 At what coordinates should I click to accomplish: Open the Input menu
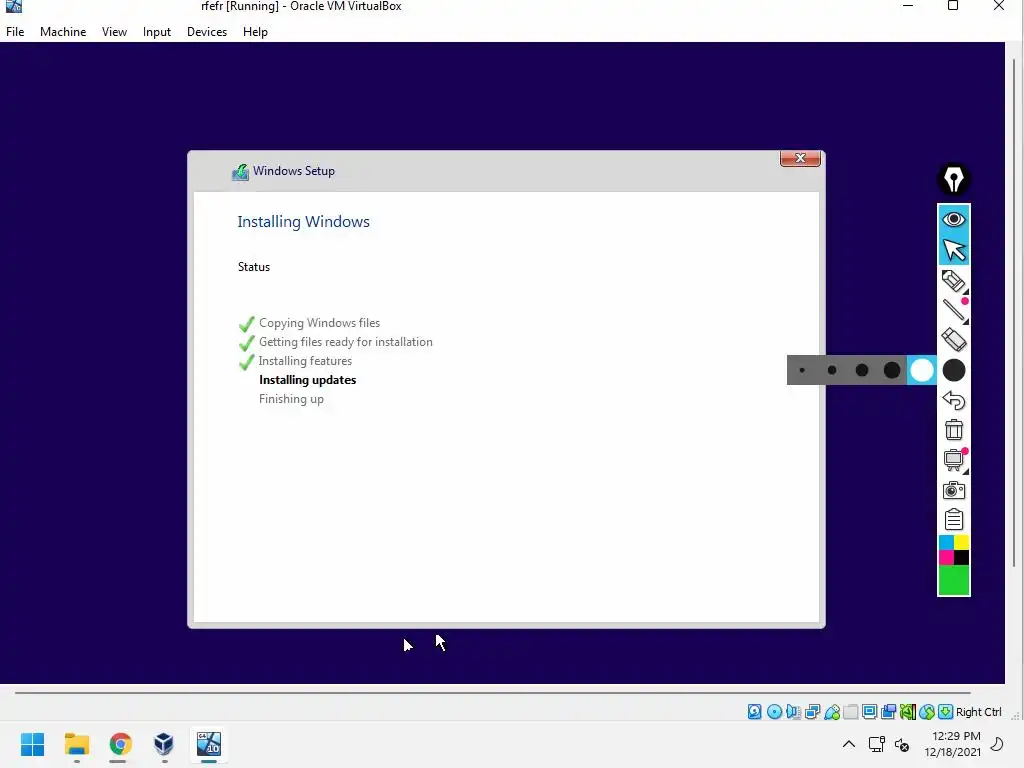coord(157,32)
